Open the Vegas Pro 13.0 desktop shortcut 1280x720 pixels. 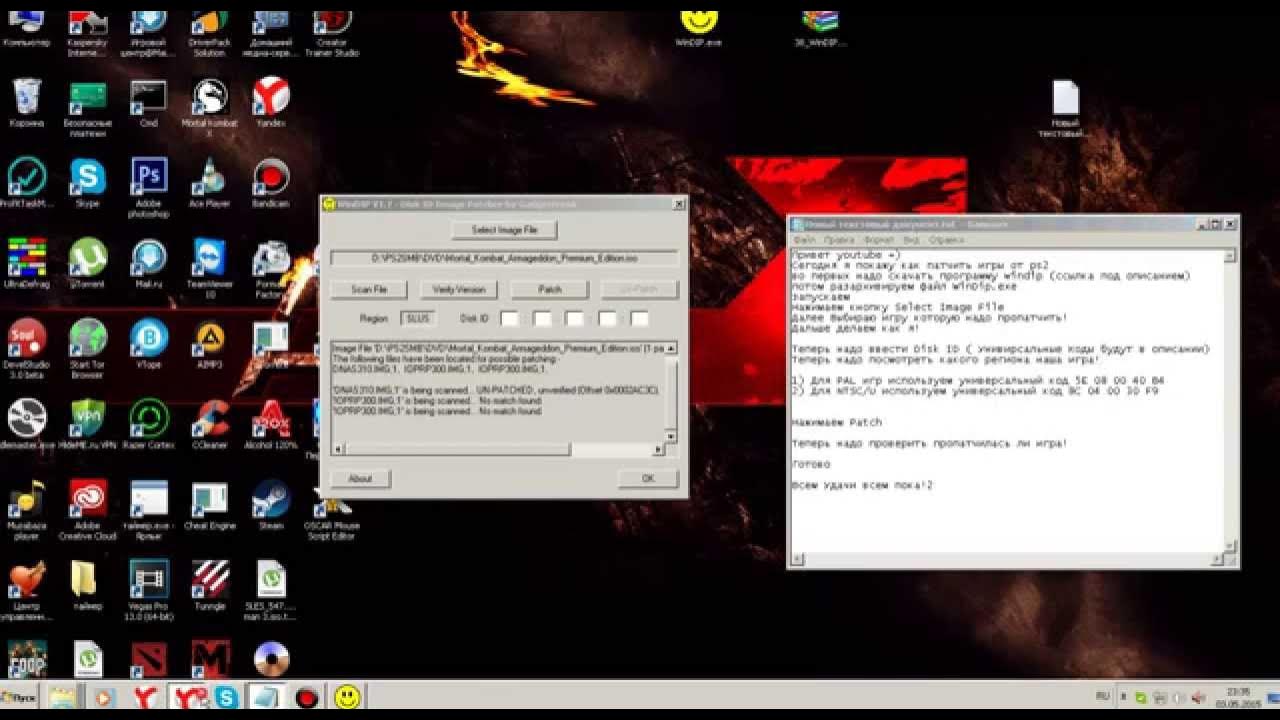click(x=149, y=590)
